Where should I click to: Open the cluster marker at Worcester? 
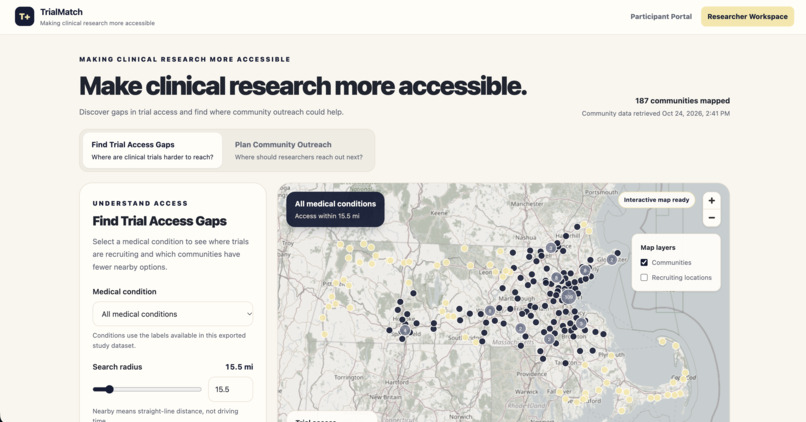tap(490, 310)
